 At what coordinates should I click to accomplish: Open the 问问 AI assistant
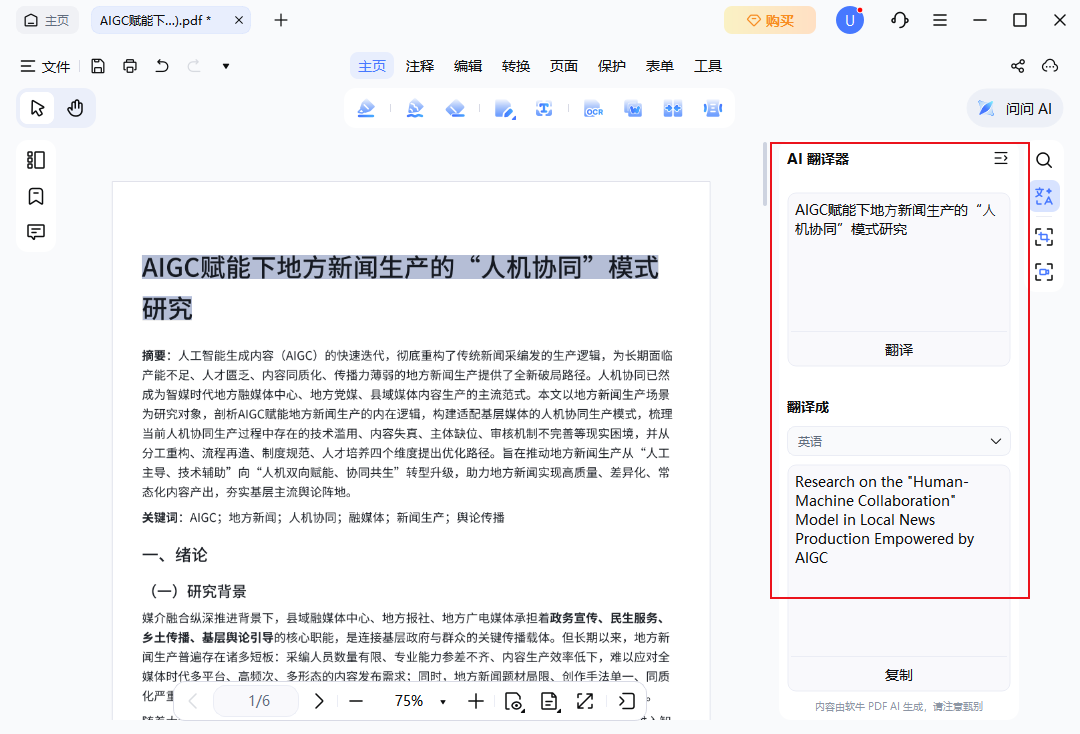1015,109
